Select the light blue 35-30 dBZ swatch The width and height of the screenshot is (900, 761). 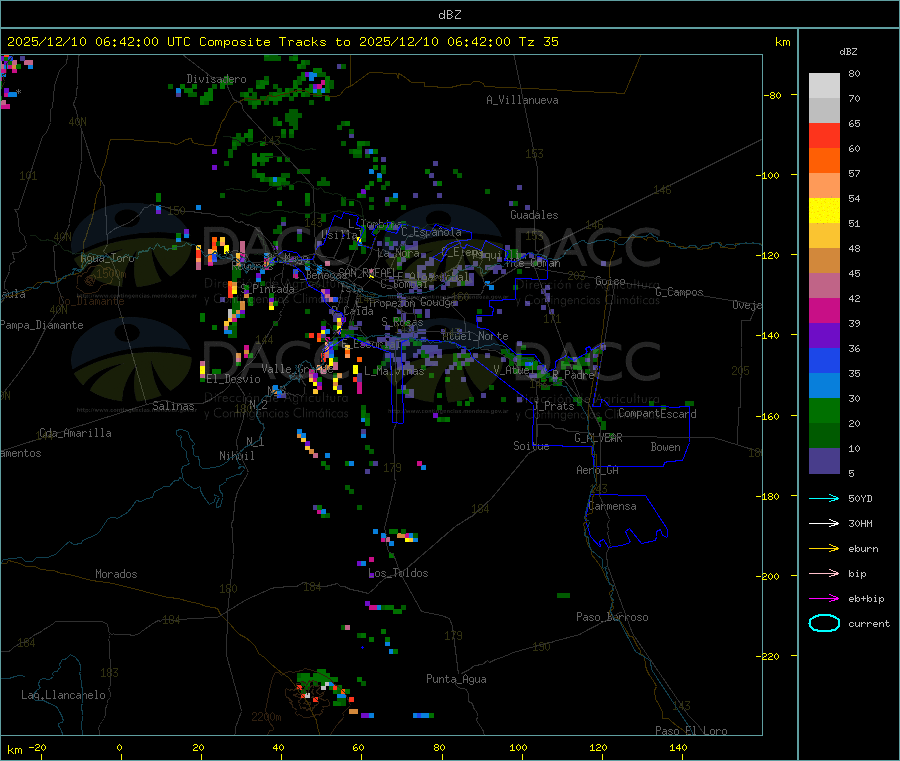click(824, 386)
